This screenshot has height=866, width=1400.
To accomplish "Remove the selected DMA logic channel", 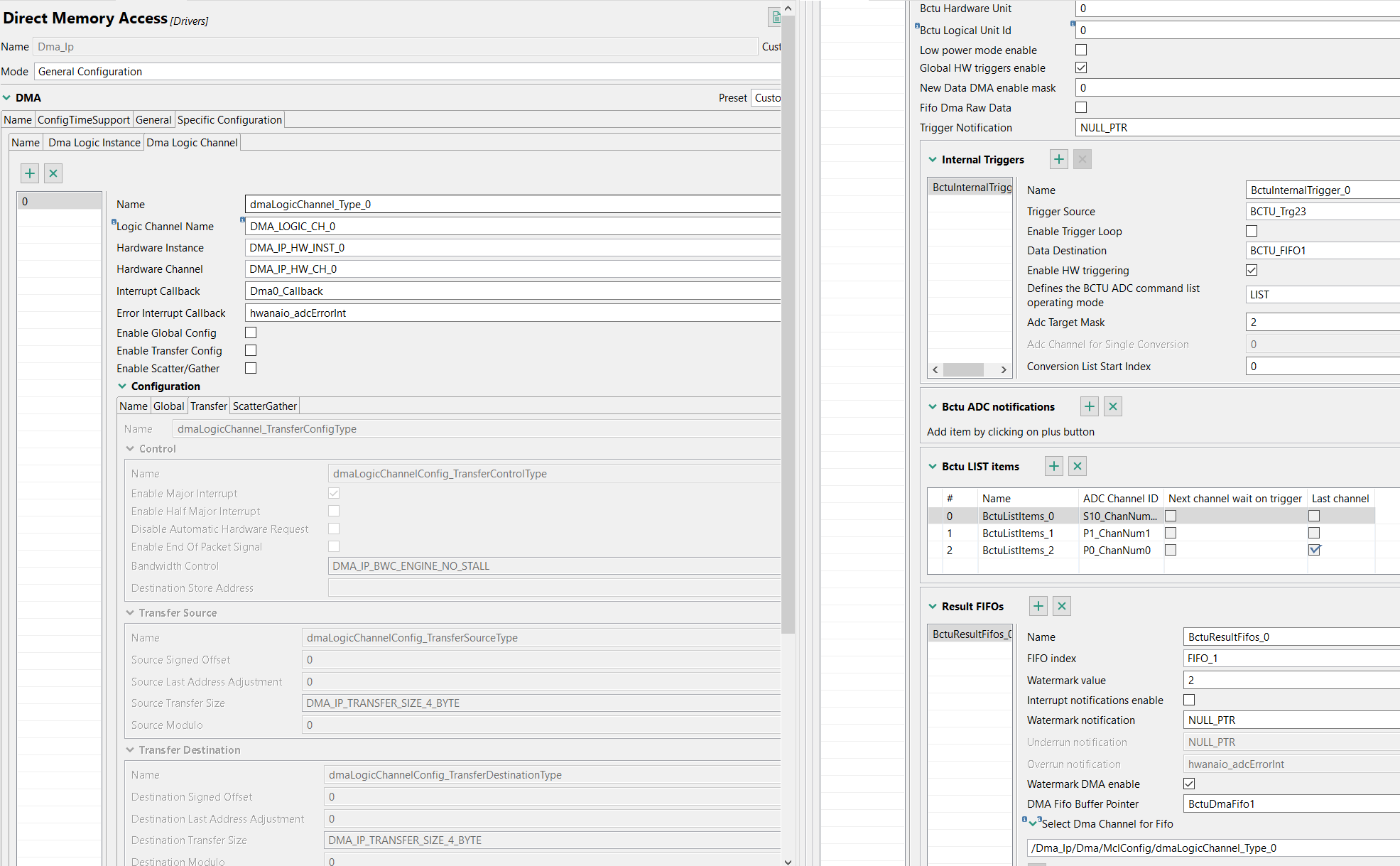I will [x=53, y=173].
